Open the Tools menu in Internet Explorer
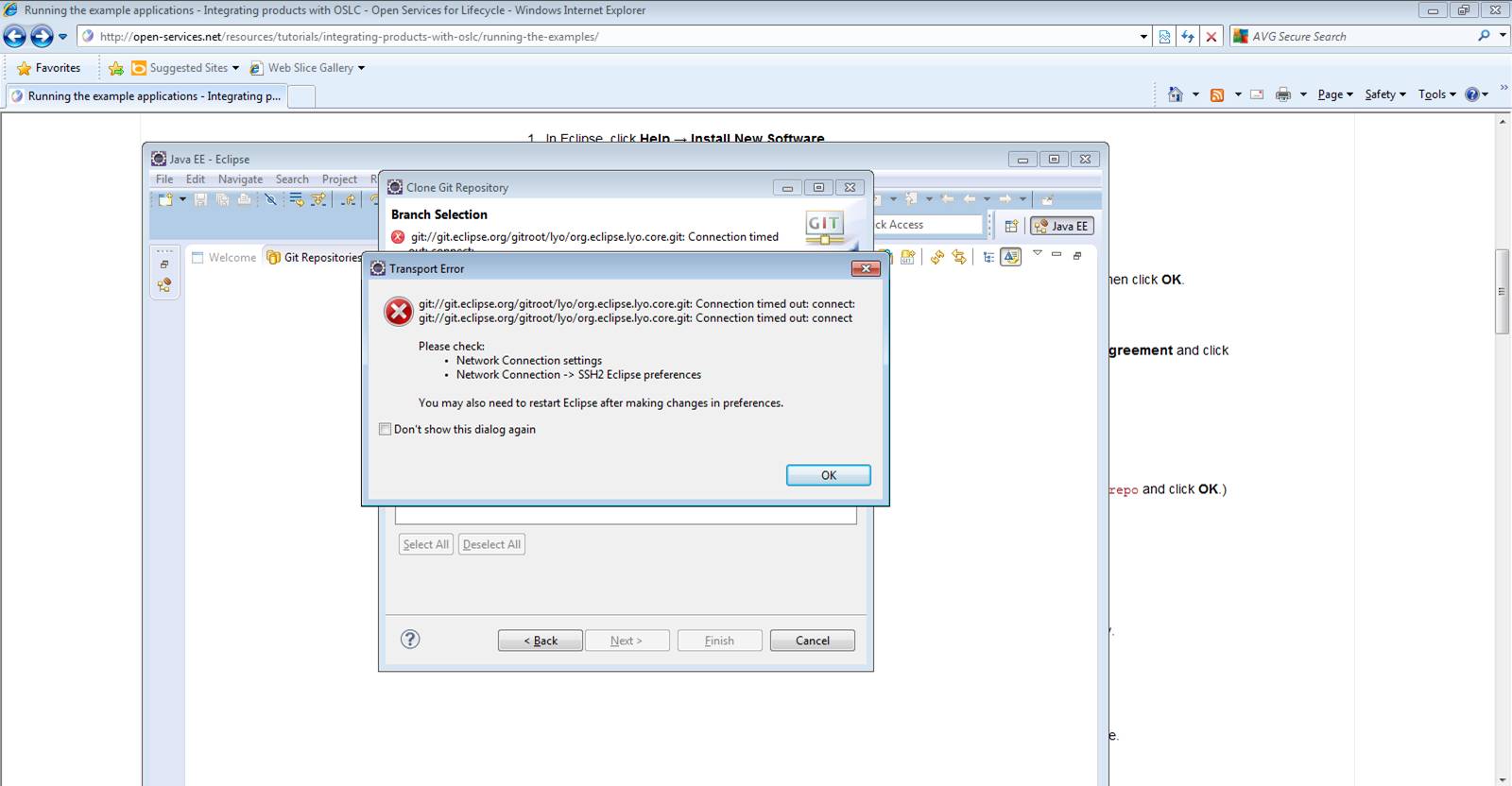 coord(1436,94)
